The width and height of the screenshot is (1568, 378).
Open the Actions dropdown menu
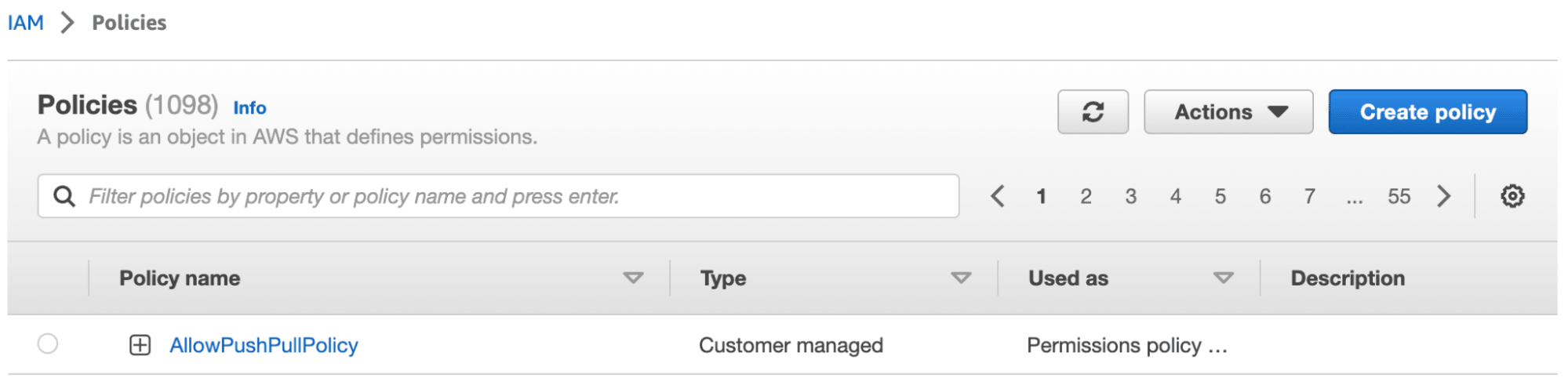point(1228,112)
